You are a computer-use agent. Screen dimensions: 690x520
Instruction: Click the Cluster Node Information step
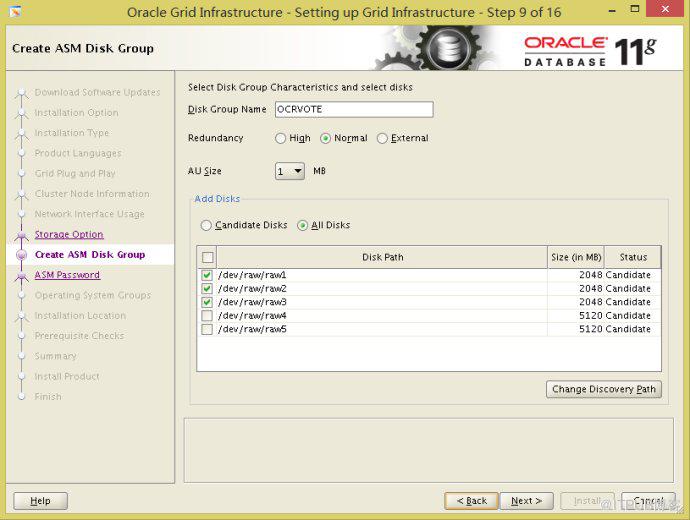tap(92, 194)
